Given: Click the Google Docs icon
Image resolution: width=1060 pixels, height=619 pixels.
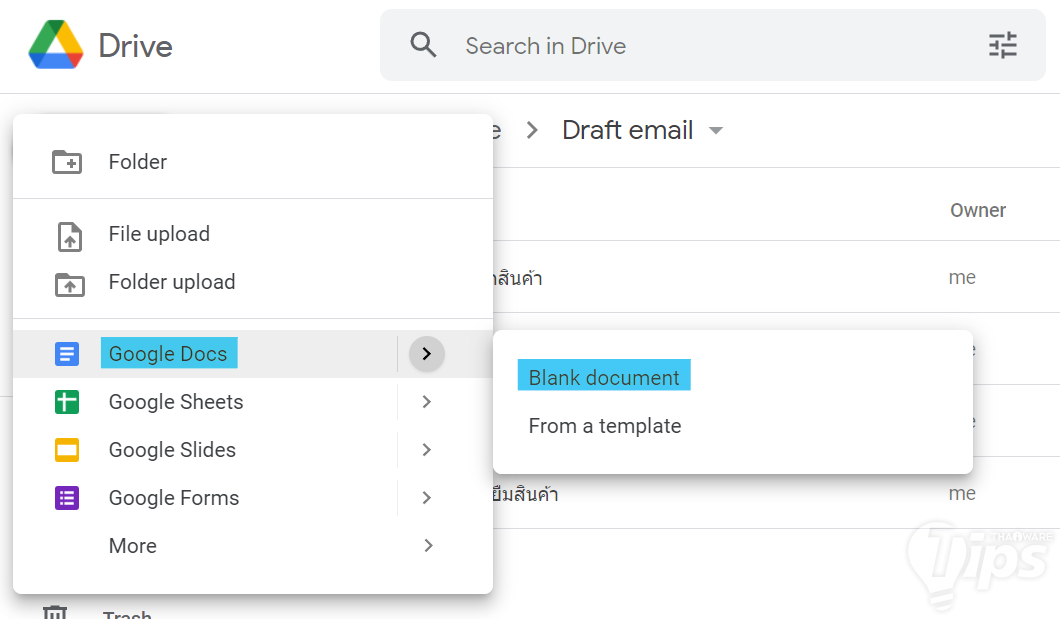Looking at the screenshot, I should [67, 354].
